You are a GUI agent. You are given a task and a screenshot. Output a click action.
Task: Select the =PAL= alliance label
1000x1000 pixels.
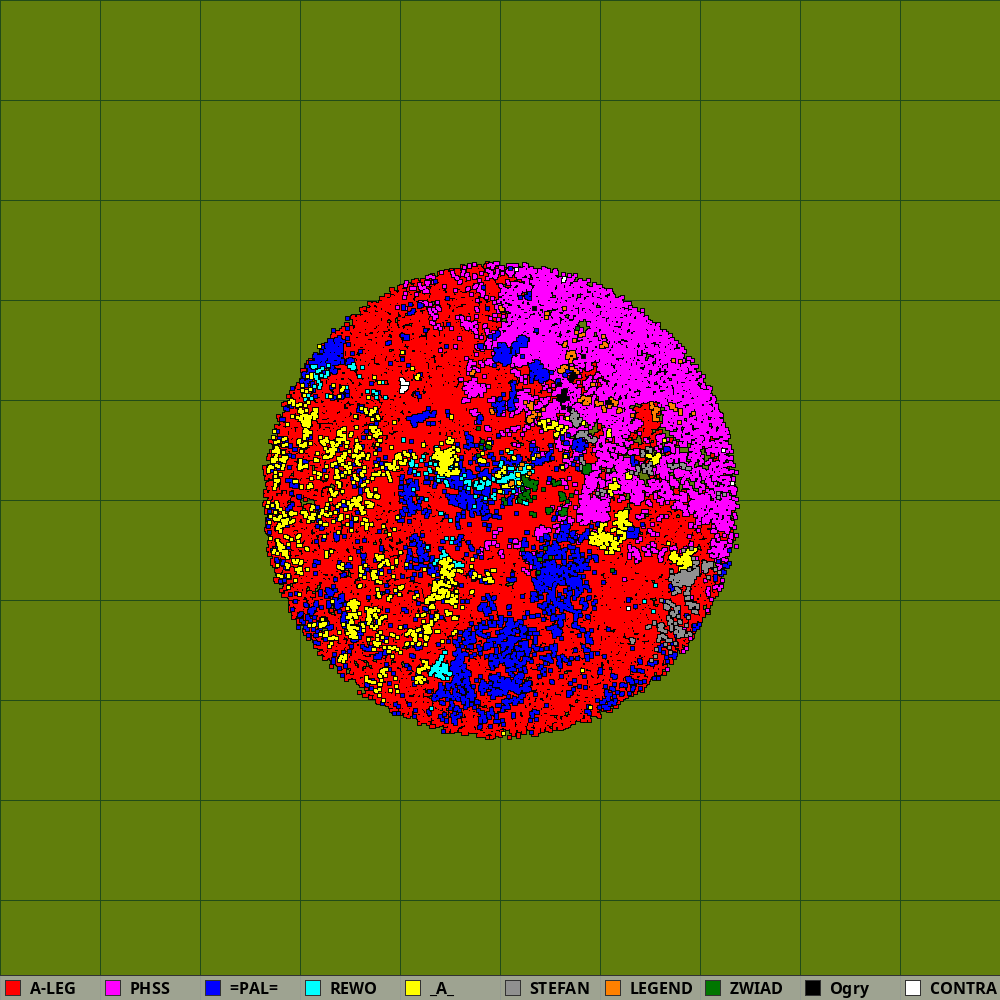click(254, 988)
